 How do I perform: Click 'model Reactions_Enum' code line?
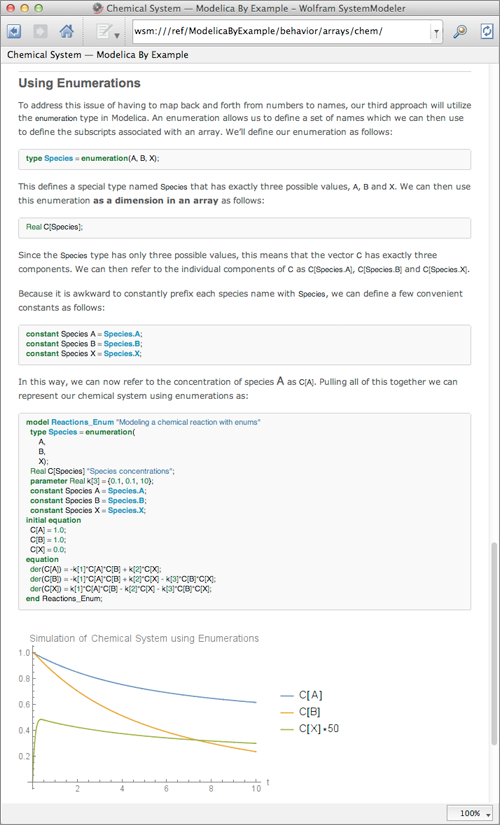tap(143, 422)
